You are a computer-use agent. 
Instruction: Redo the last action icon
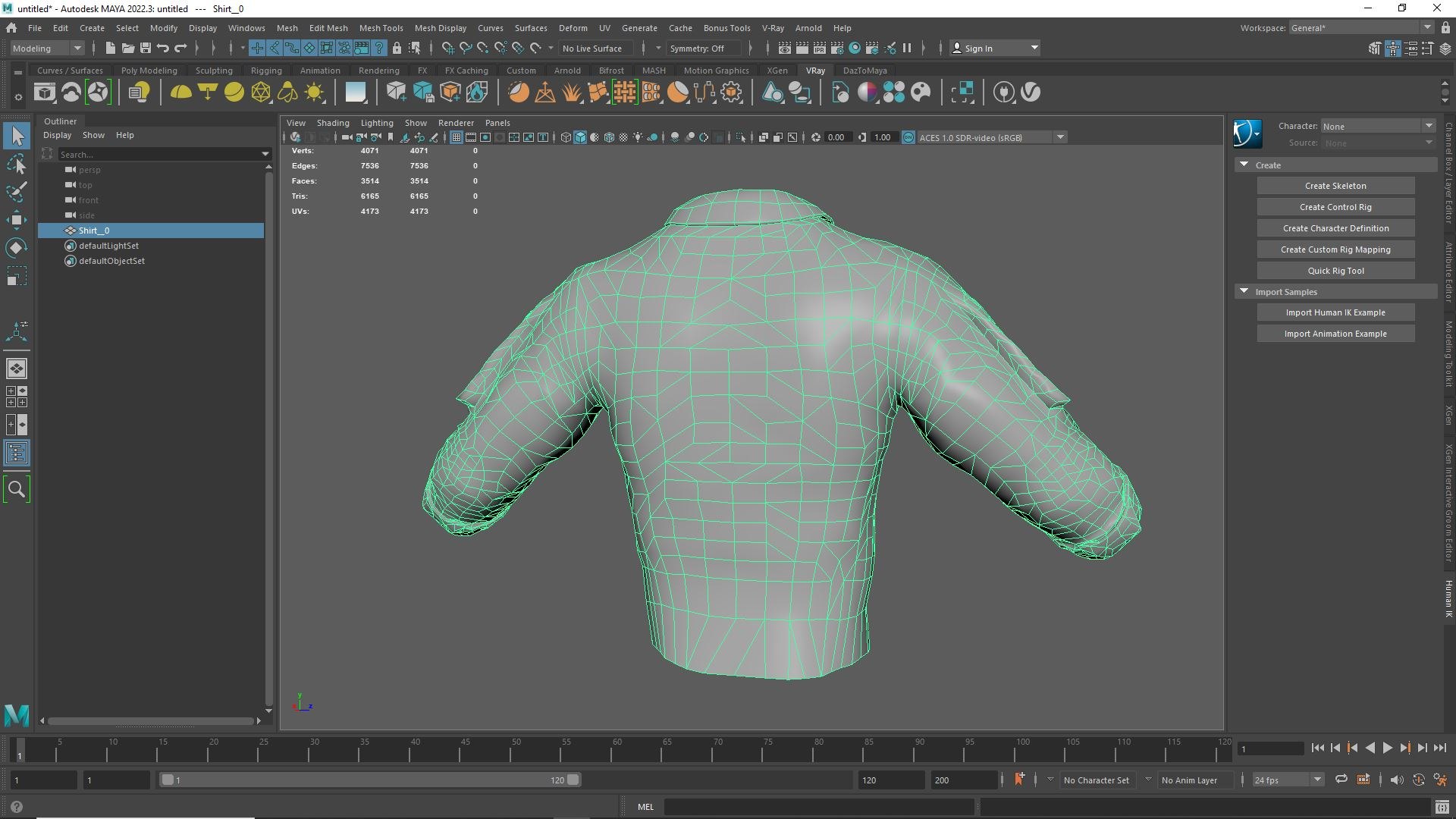[x=180, y=48]
